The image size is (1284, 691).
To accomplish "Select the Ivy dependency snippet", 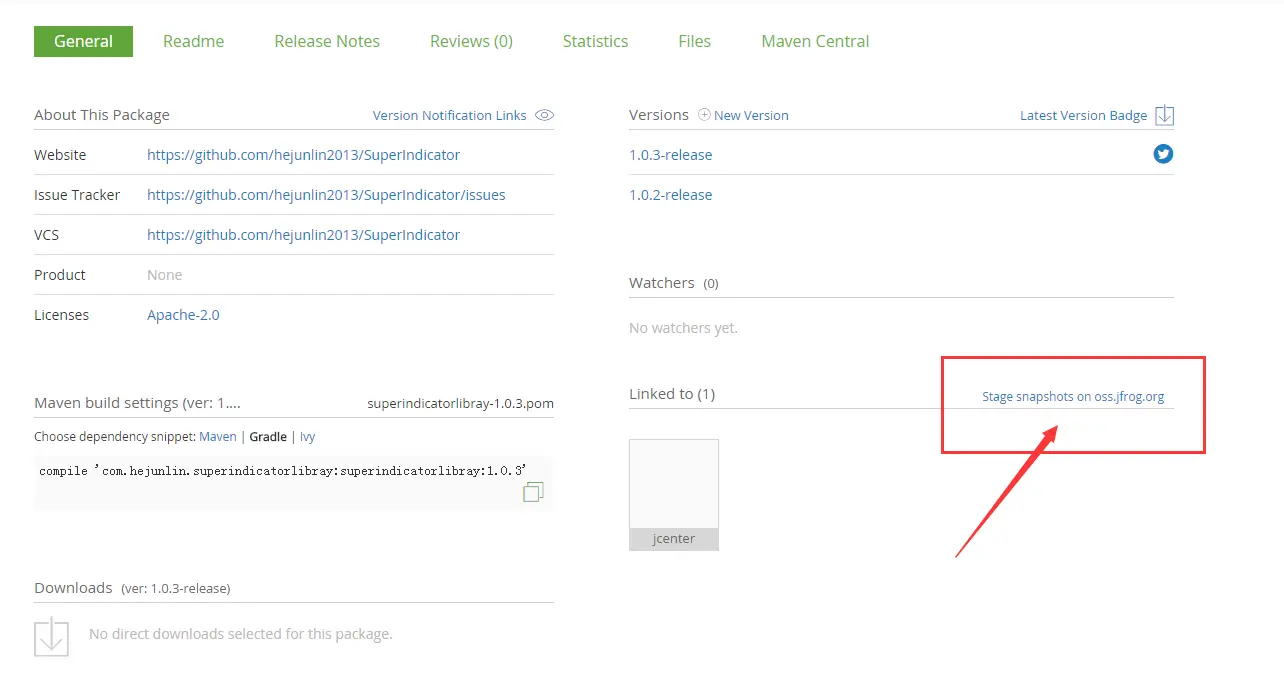I will point(307,437).
